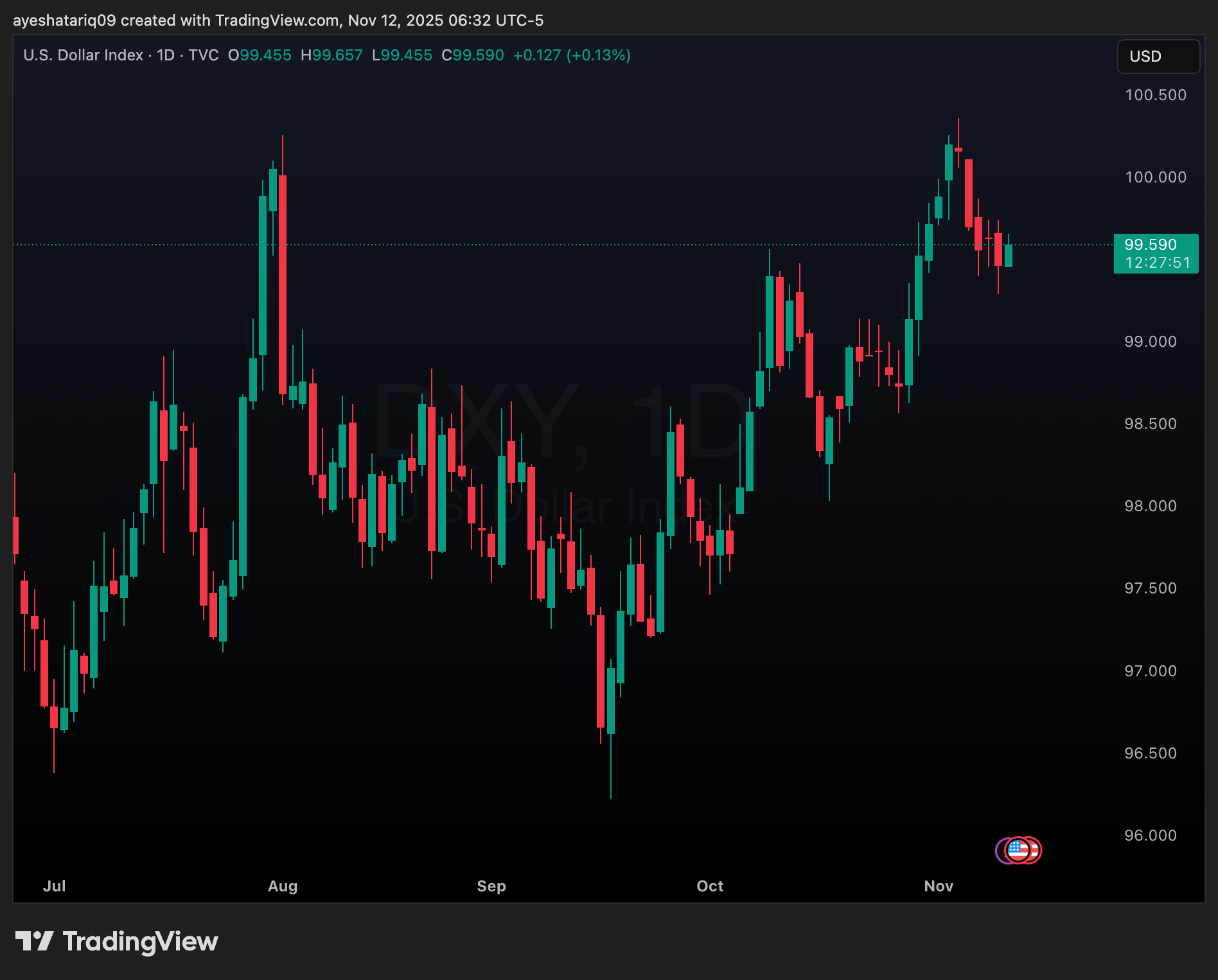1218x980 pixels.
Task: Click the 97.500 price axis label
Action: [1151, 588]
